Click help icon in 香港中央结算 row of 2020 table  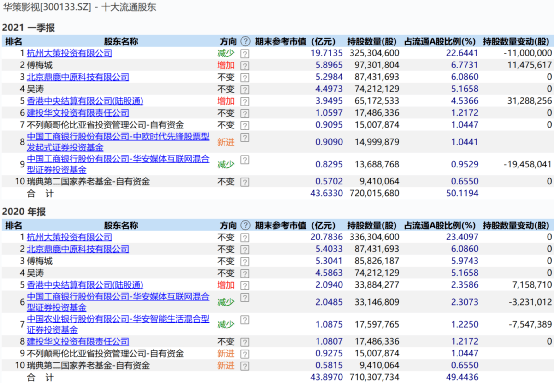pos(244,285)
